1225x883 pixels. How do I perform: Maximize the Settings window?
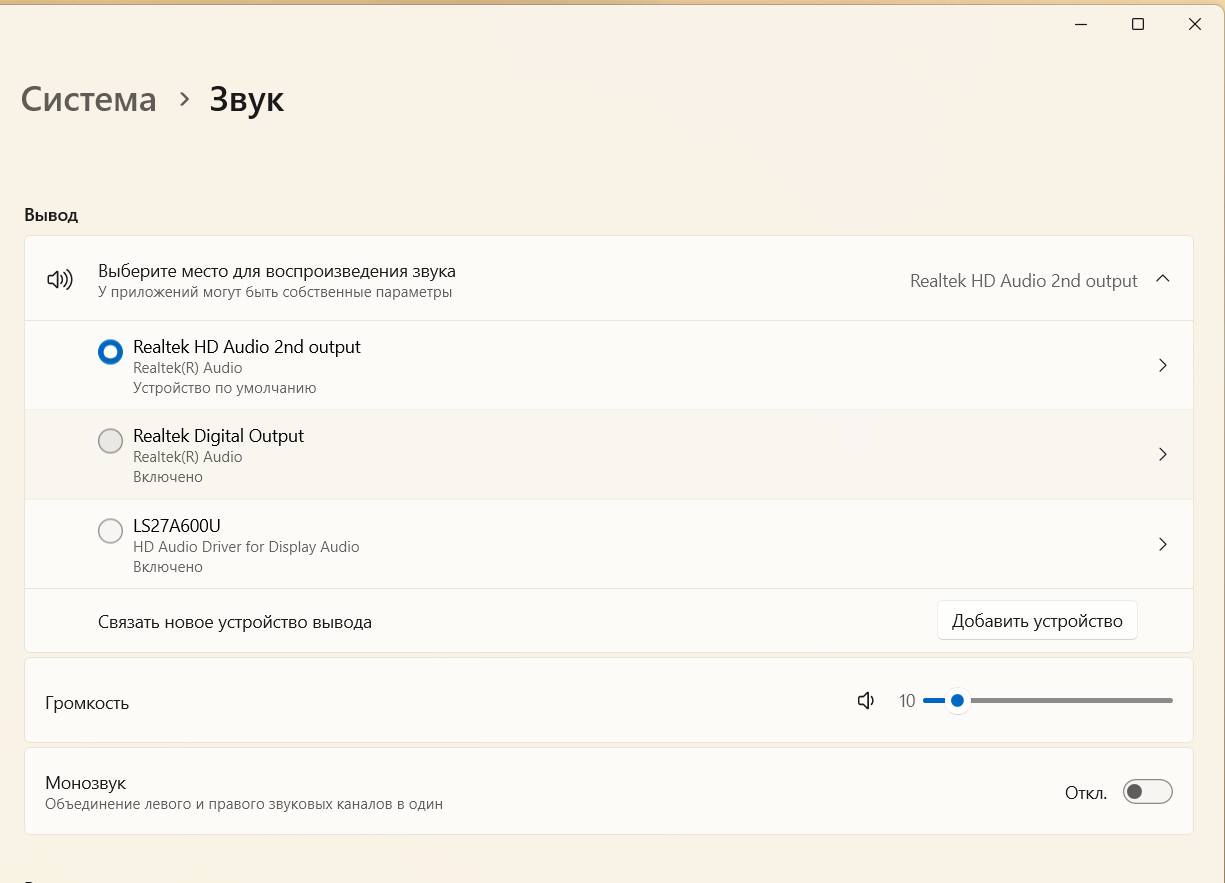coord(1138,24)
